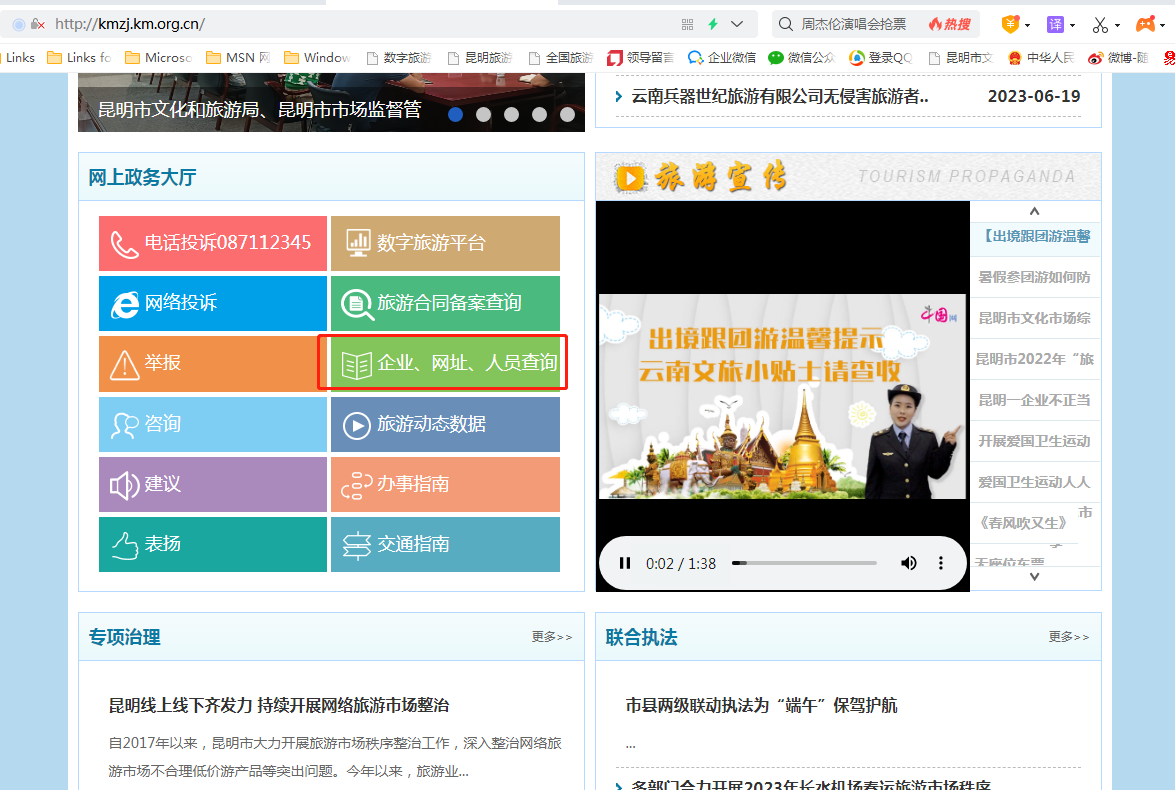Open 企业、网址、人员查询 tile
The height and width of the screenshot is (790, 1175).
(x=445, y=363)
